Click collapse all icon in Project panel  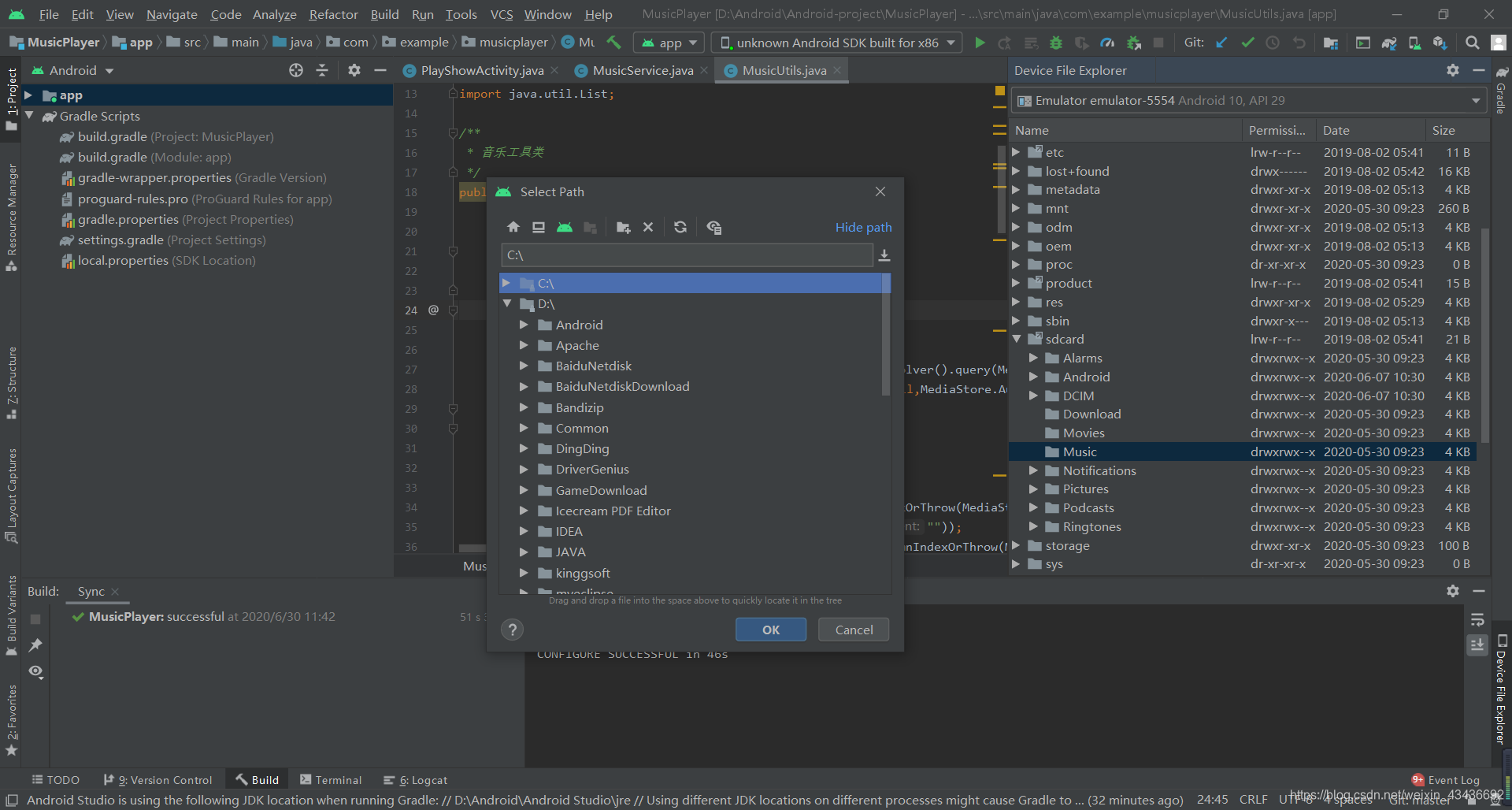[x=322, y=70]
